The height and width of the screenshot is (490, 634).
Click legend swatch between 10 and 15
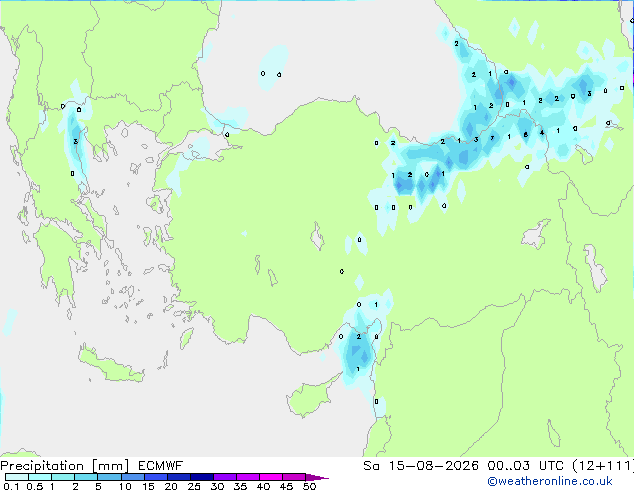(132, 477)
